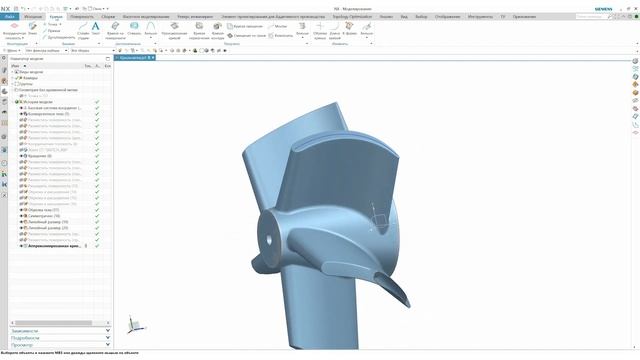The height and width of the screenshot is (360, 640).
Task: Expand the Камеры tree node
Action: pyautogui.click(x=12, y=78)
